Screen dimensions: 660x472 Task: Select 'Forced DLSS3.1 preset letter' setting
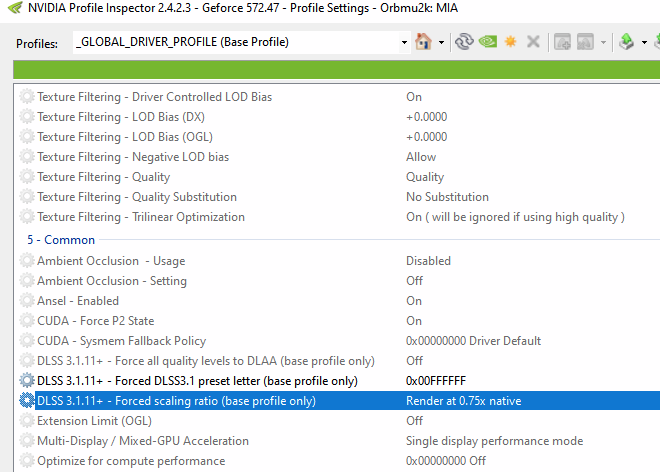[x=197, y=381]
